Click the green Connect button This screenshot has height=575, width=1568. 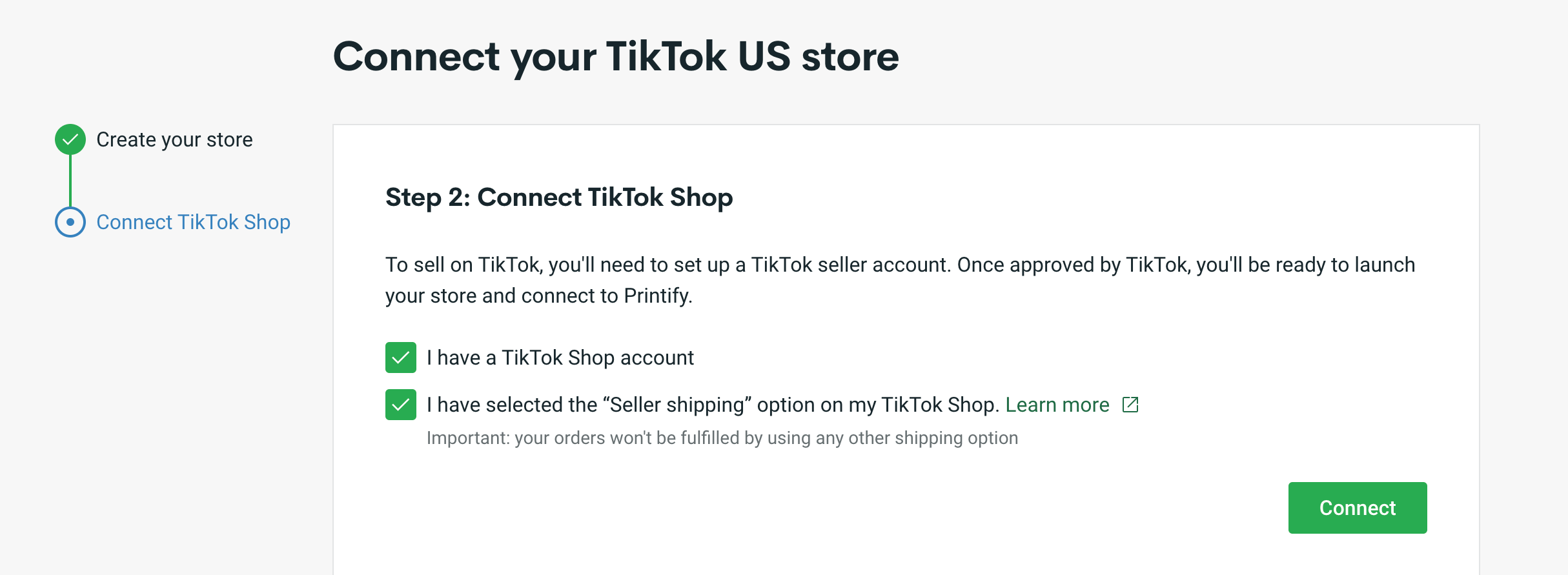click(1358, 508)
